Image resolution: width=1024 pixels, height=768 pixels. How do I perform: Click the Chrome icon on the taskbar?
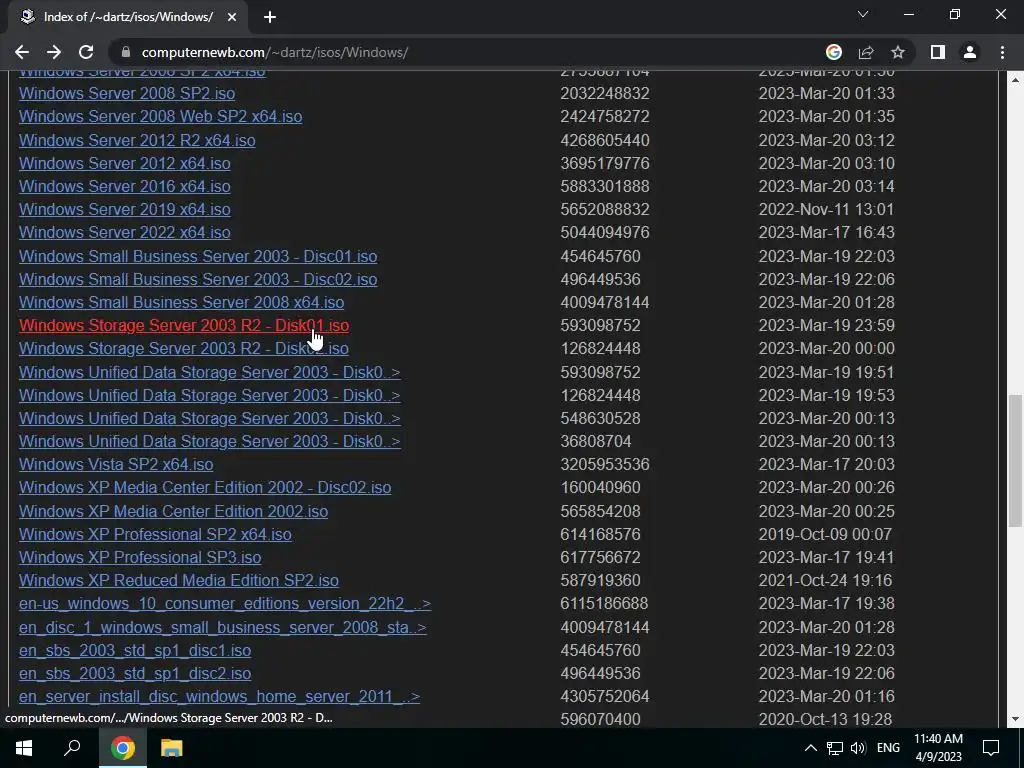122,748
